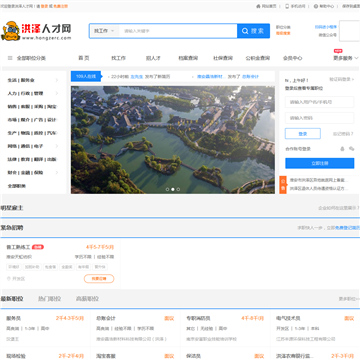The height and width of the screenshot is (360, 360).
Task: Open the 淘宝客服 job listing
Action: pyautogui.click(x=106, y=356)
